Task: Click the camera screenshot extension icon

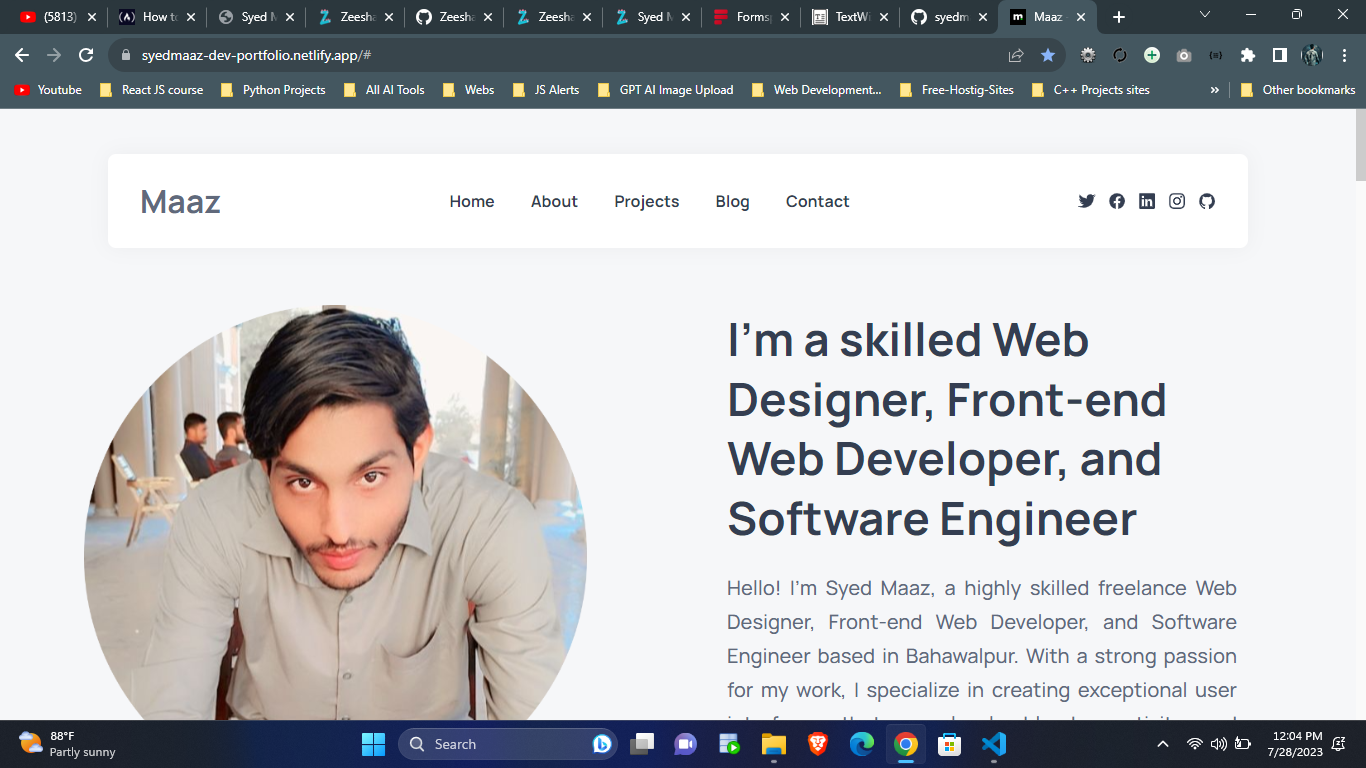Action: tap(1184, 55)
